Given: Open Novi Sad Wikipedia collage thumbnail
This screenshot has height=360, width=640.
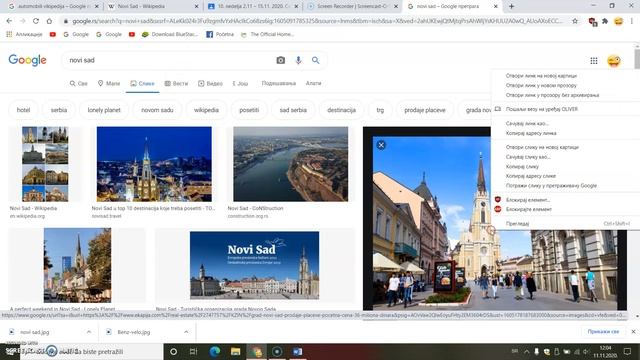Looking at the screenshot, I should click(45, 164).
